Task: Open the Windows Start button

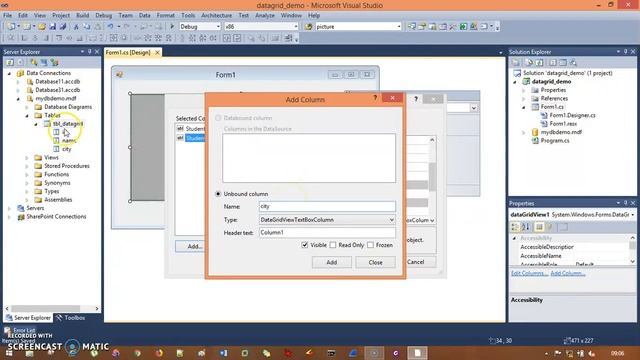Action: pyautogui.click(x=9, y=353)
